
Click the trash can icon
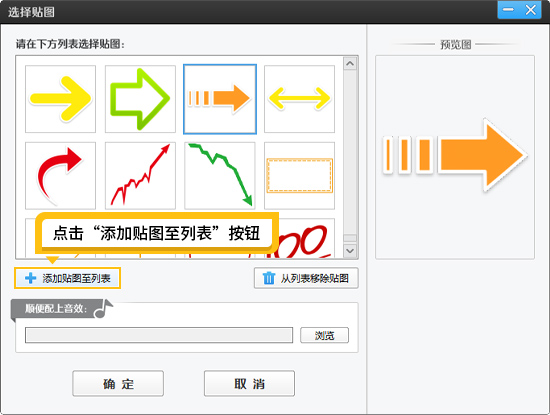[269, 278]
